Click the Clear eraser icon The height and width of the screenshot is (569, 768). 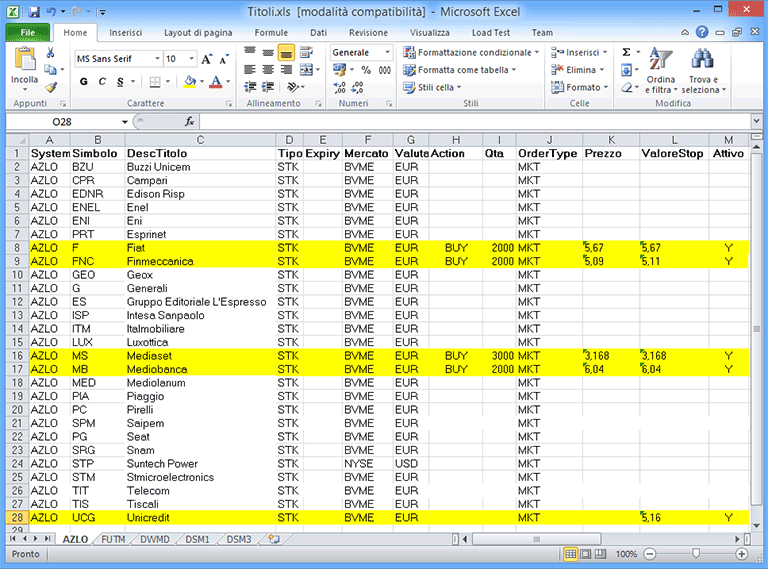tap(626, 88)
